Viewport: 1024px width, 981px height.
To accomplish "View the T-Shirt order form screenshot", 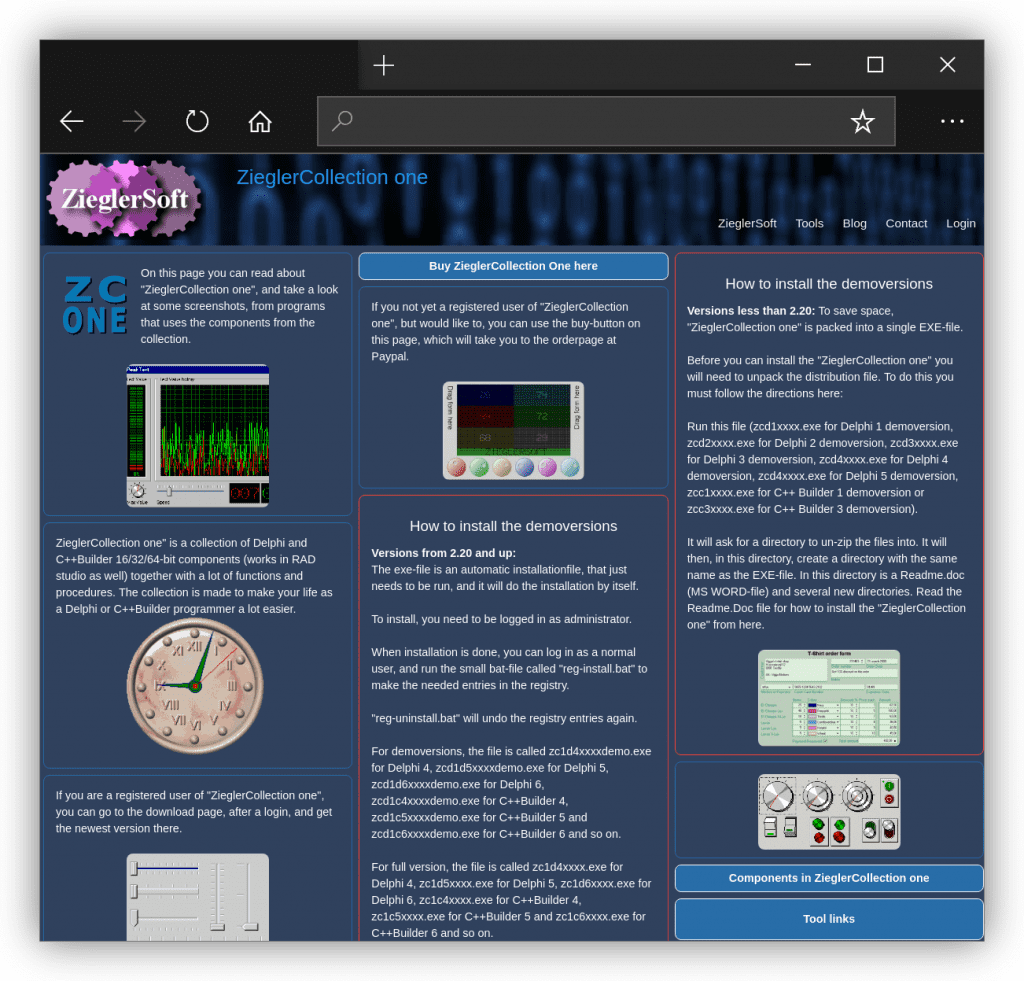I will (829, 698).
